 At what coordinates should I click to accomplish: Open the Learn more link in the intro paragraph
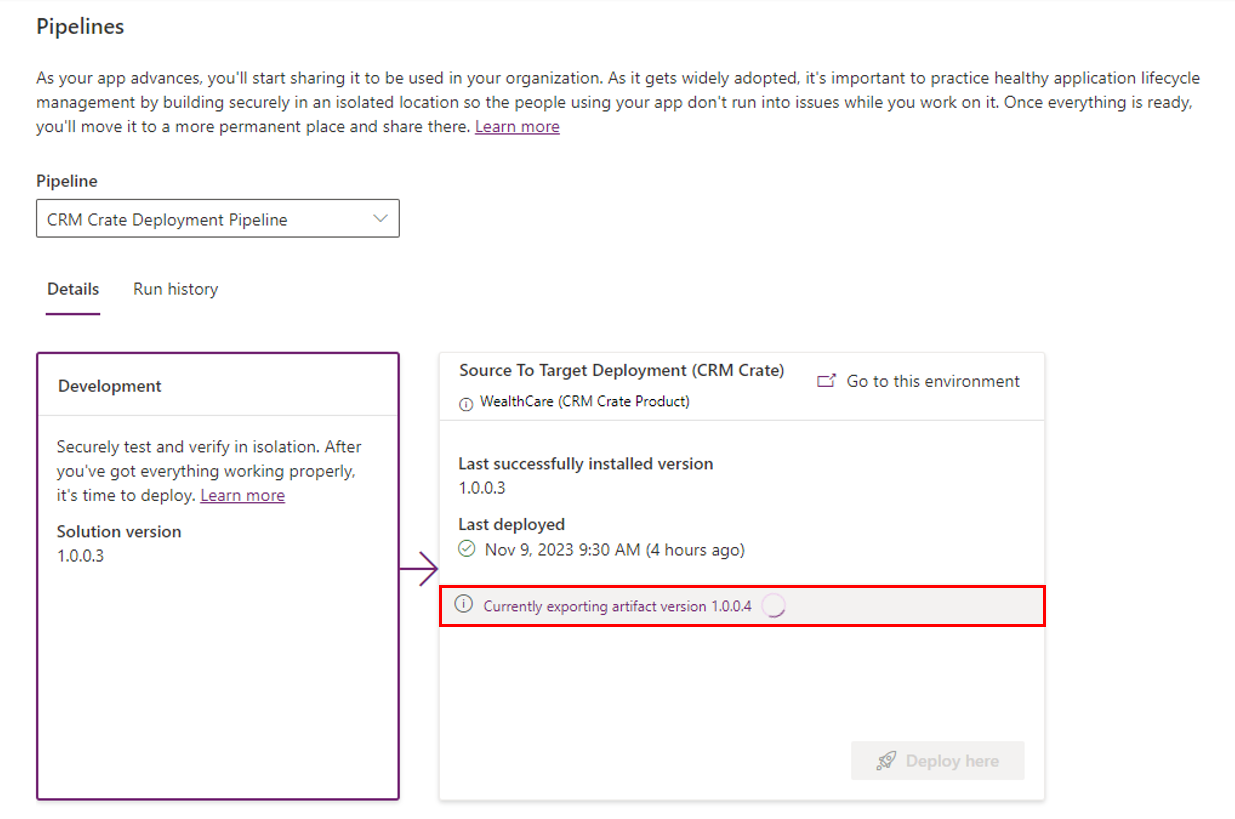[517, 126]
